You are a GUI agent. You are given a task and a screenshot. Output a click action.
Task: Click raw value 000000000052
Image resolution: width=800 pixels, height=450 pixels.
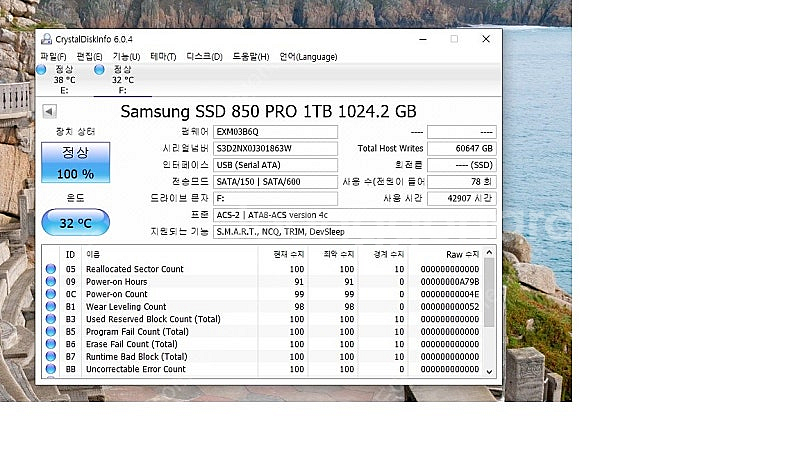pos(450,307)
